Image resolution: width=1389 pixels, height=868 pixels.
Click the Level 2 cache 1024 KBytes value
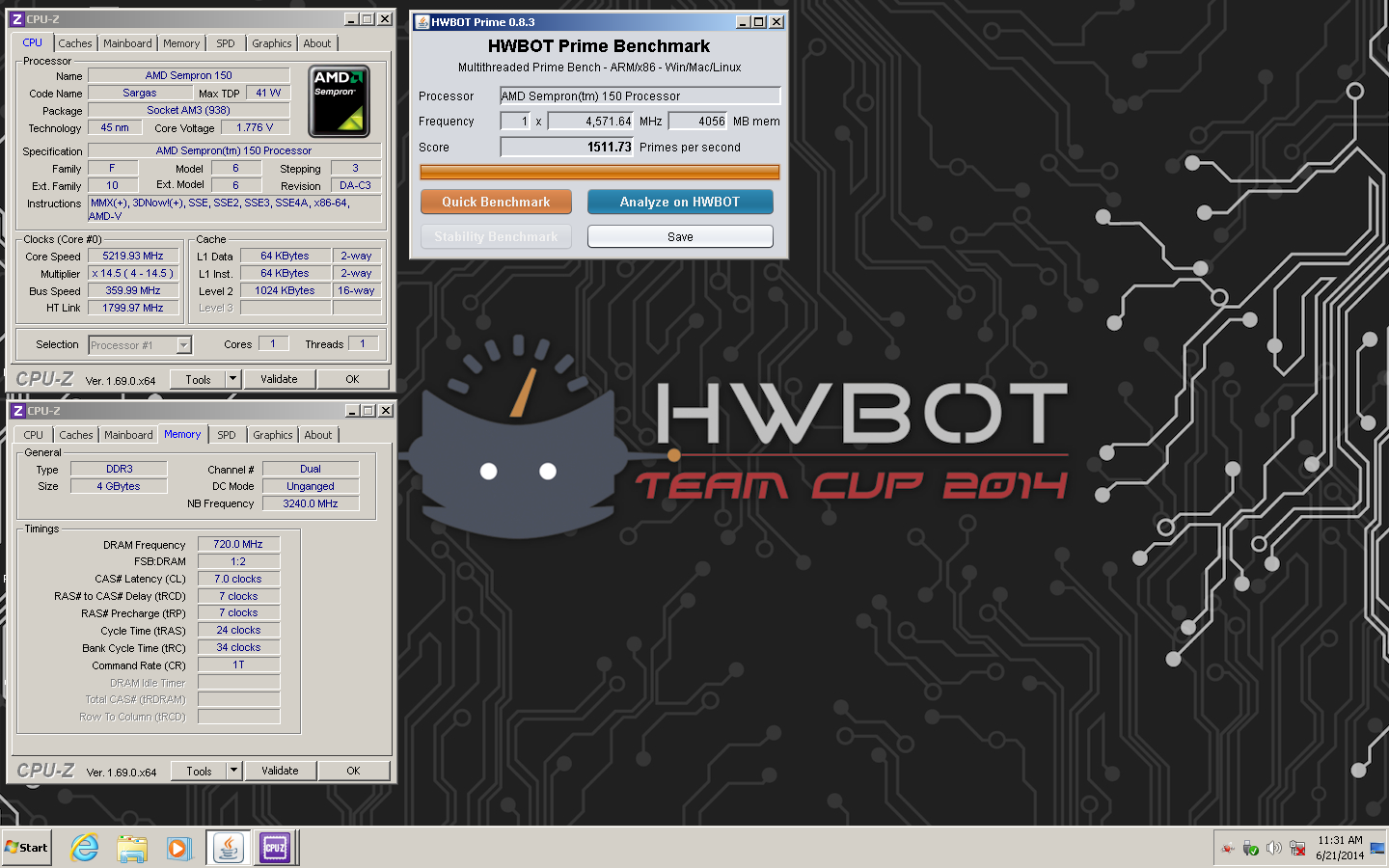tap(285, 290)
